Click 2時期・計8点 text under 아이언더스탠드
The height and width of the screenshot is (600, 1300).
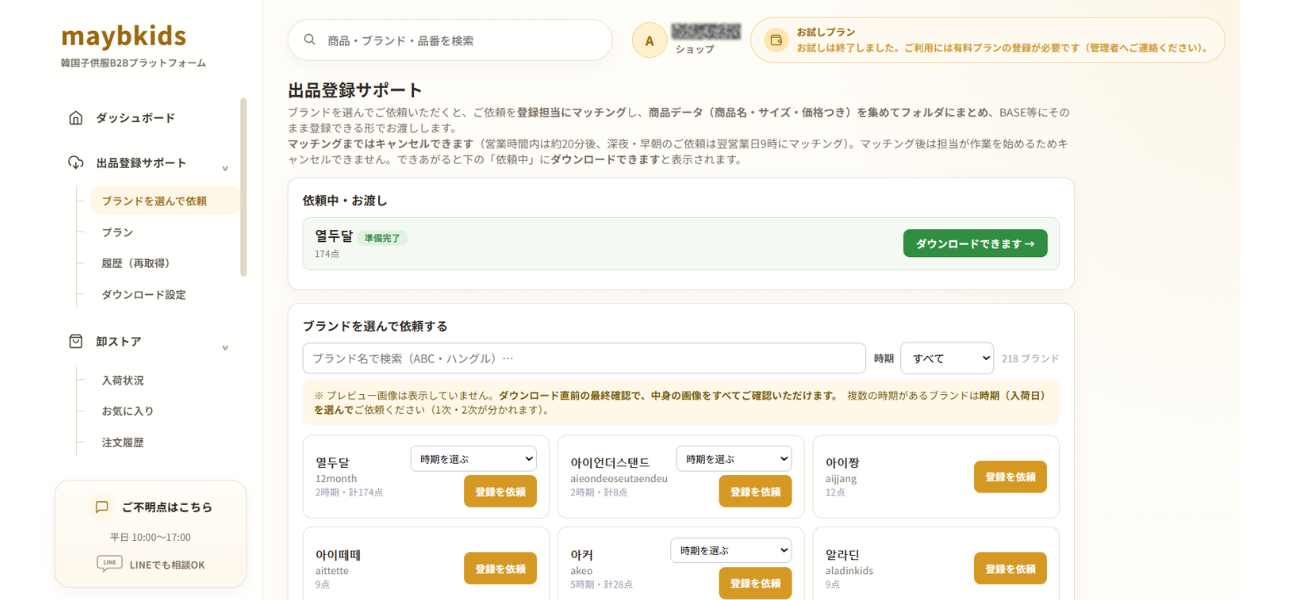599,492
